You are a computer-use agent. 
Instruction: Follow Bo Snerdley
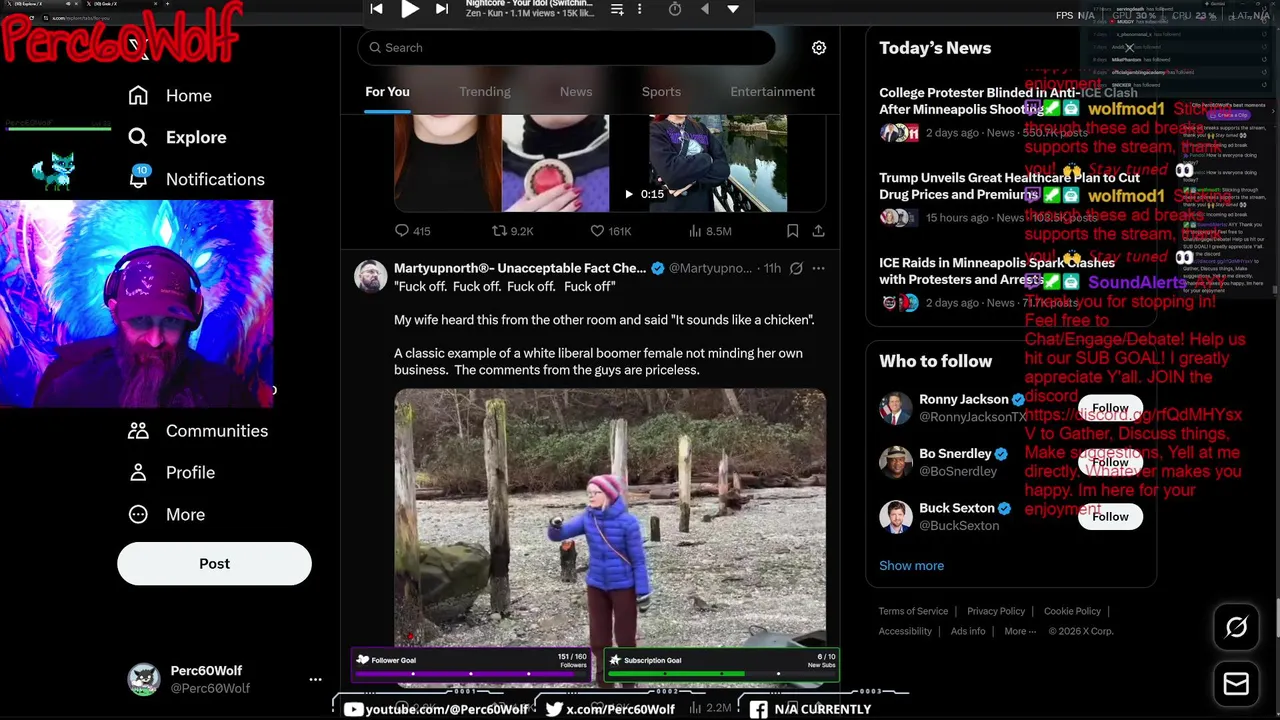tap(1110, 462)
